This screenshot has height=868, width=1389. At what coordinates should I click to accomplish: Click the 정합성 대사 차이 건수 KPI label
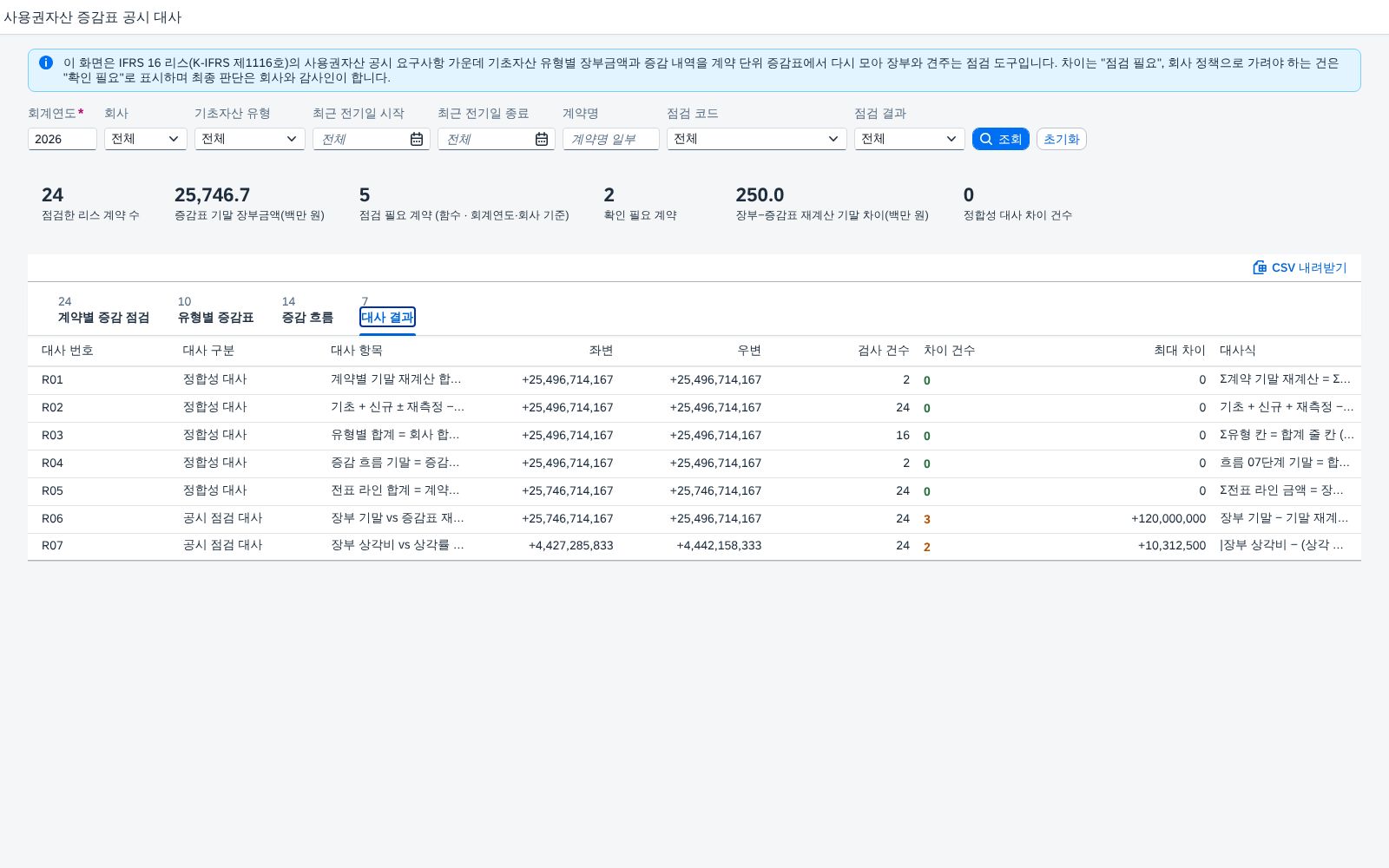point(1017,215)
